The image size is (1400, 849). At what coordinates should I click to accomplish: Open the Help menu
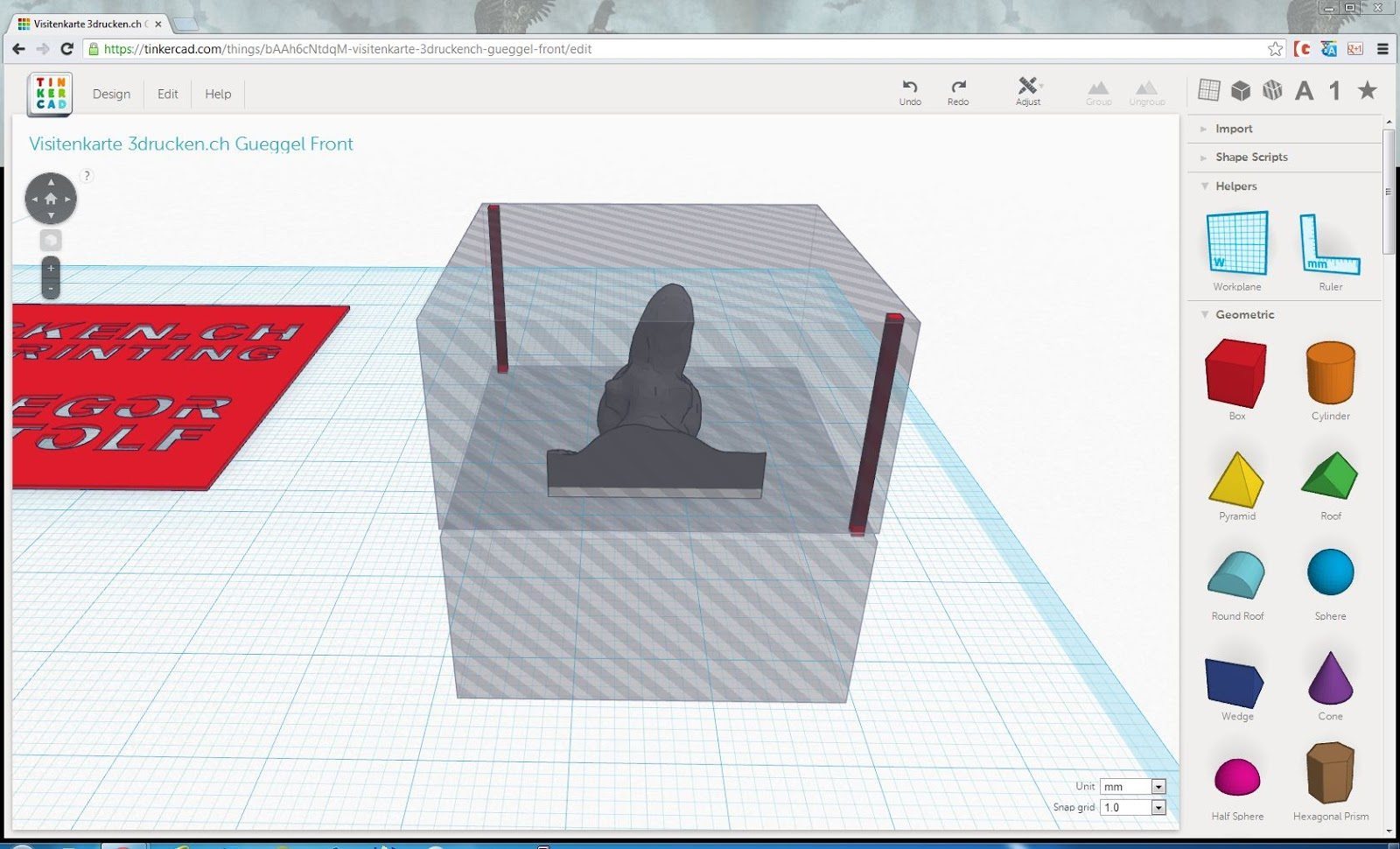click(x=218, y=94)
